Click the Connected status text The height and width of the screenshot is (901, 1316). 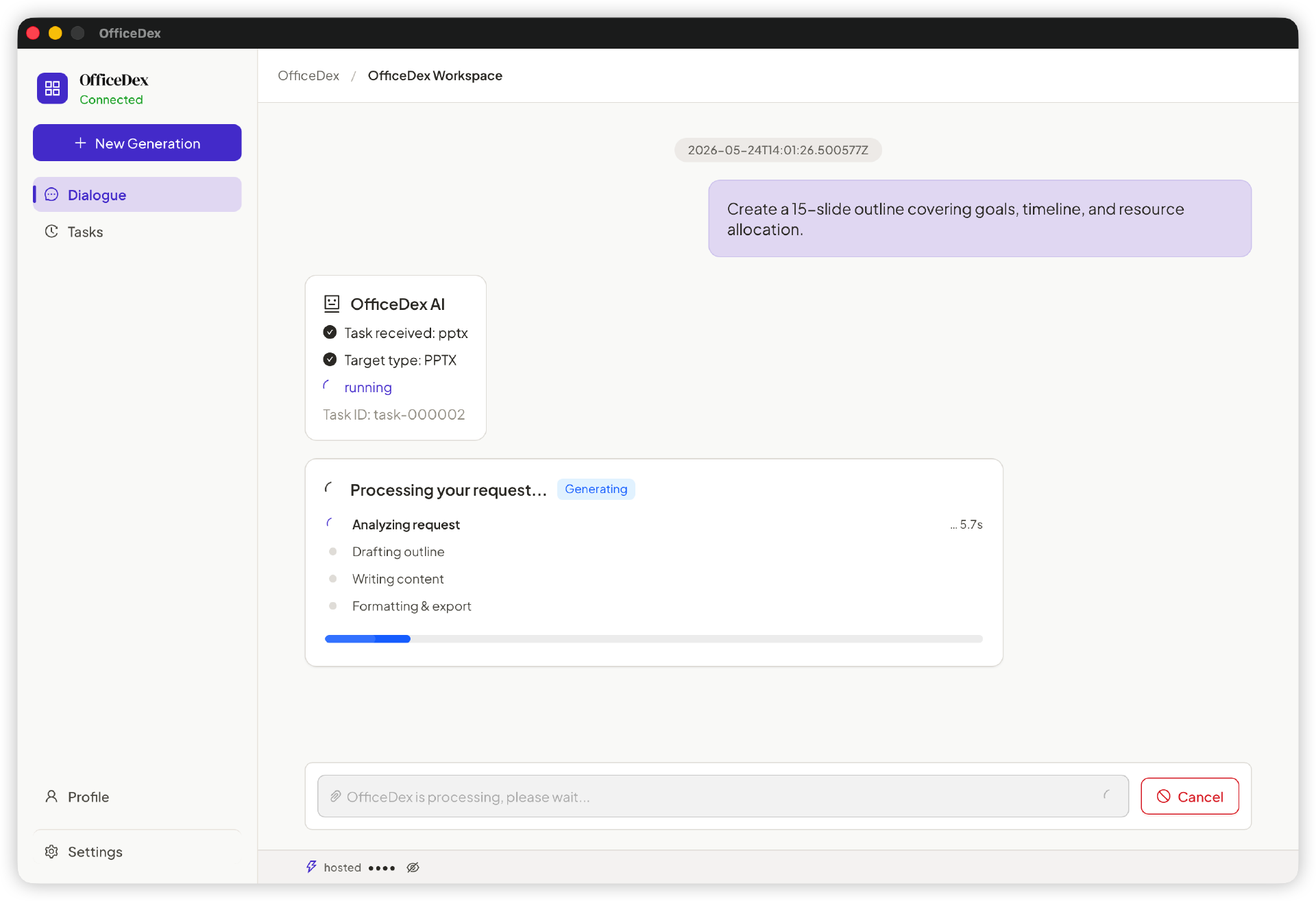click(111, 99)
